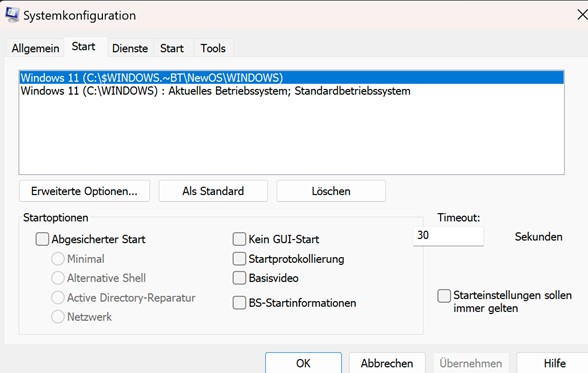
Task: Click the Löschen button
Action: (331, 191)
